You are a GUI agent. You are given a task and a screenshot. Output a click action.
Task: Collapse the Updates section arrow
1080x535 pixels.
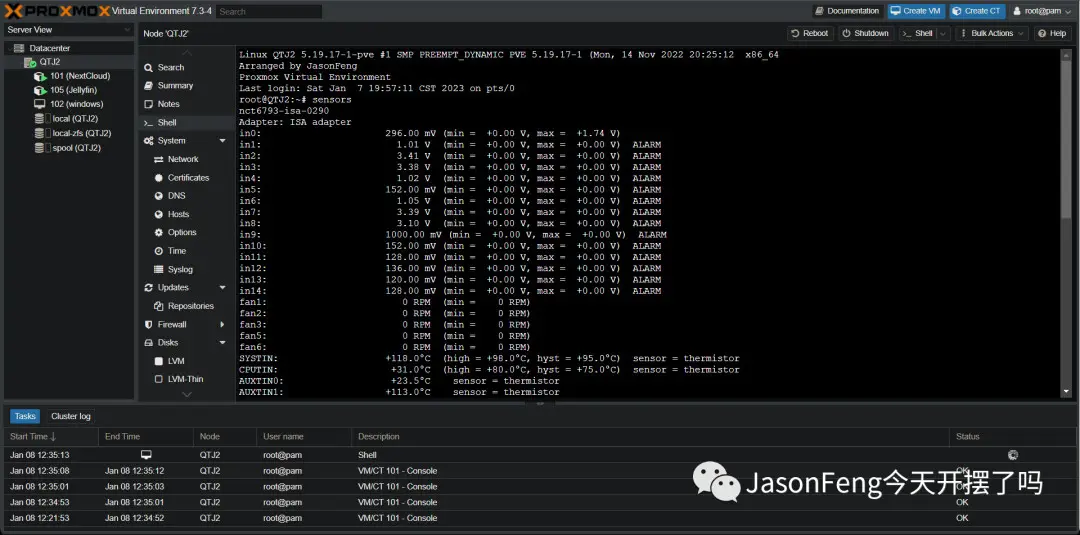click(222, 287)
